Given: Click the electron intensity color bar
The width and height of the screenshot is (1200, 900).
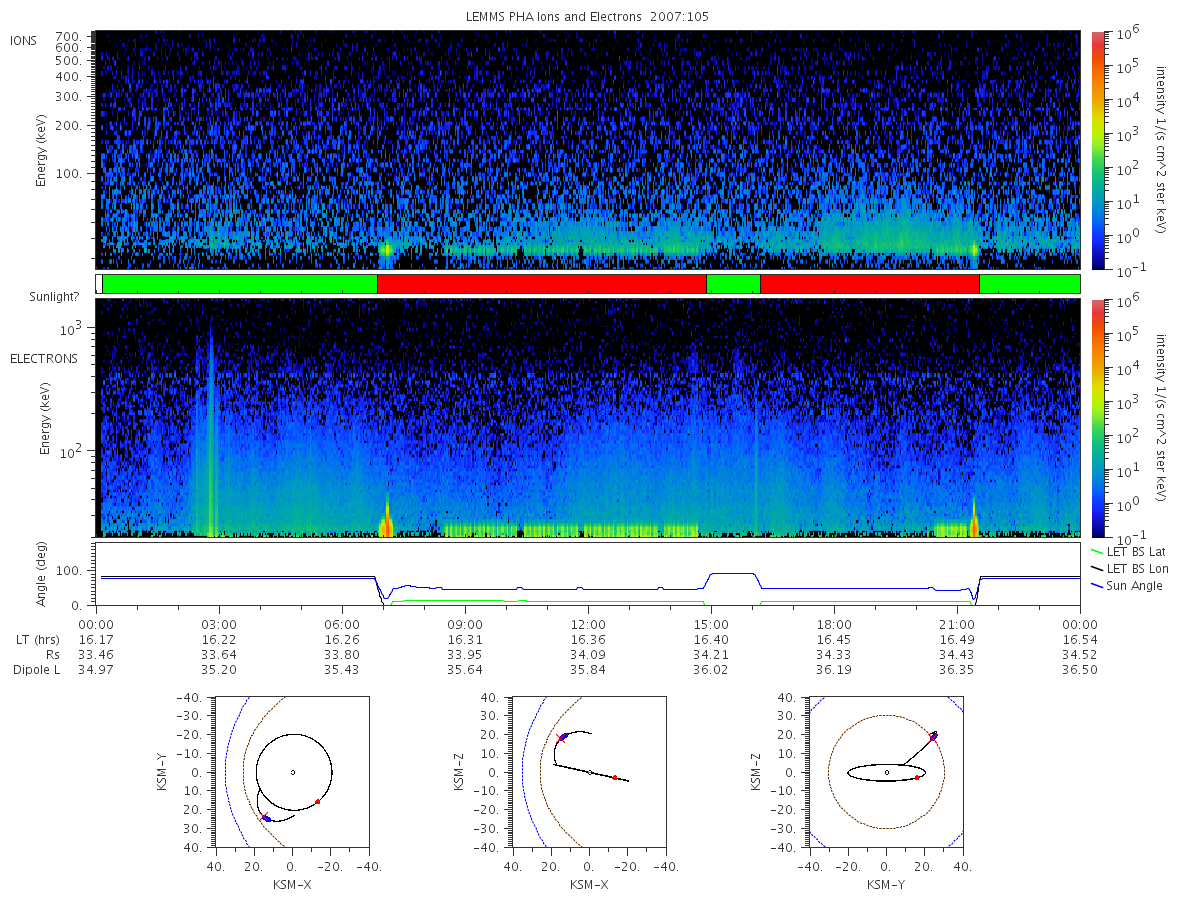Looking at the screenshot, I should (x=1097, y=418).
